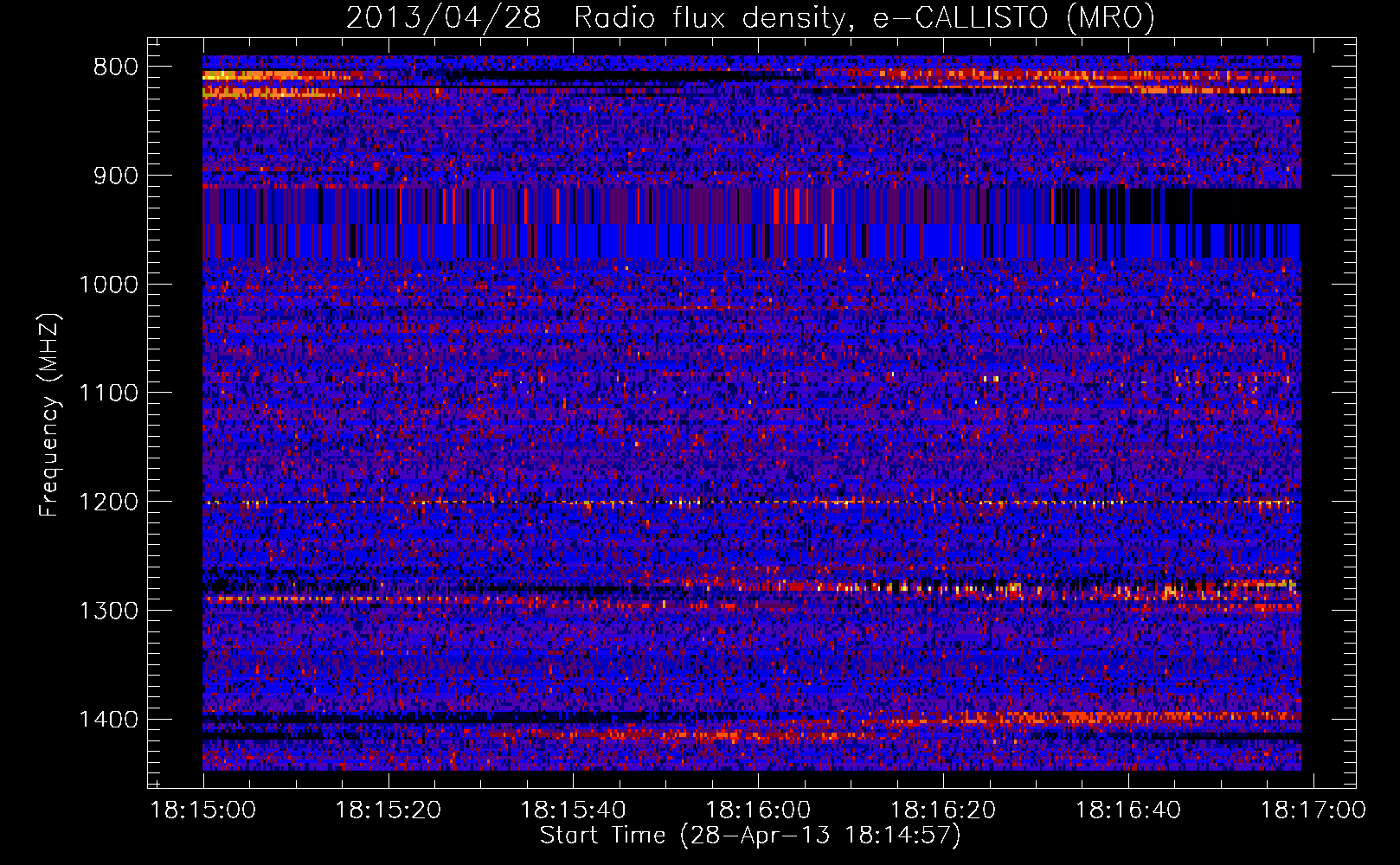Click the 18:15:20 time tick label
1400x865 pixels.
(x=389, y=811)
